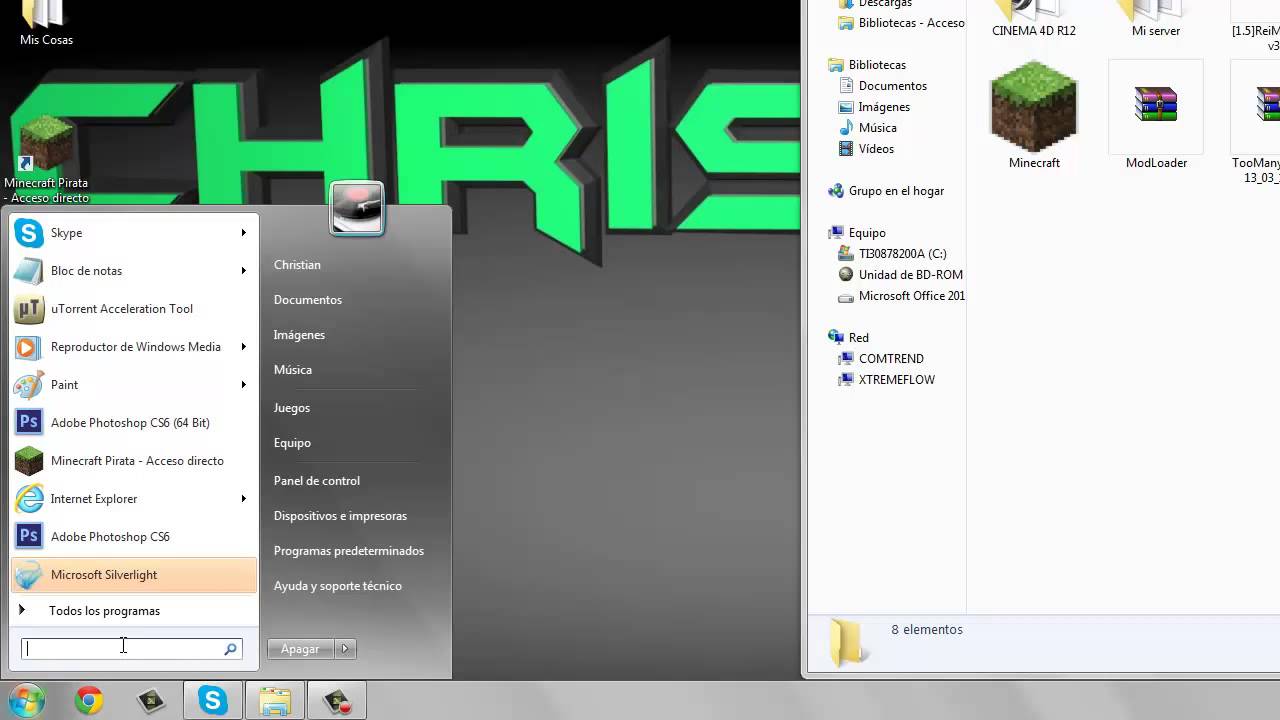The image size is (1280, 720).
Task: Launch Adobe Photoshop CS6 (64 Bit)
Action: tap(134, 423)
